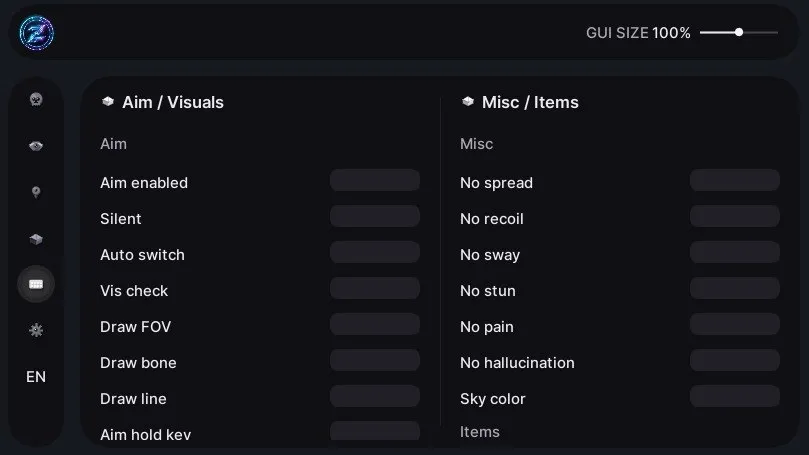The image size is (809, 455).
Task: Click the cube icon beside Misc / Items
Action: tap(468, 102)
